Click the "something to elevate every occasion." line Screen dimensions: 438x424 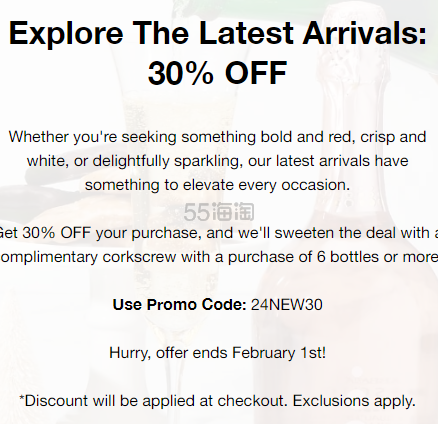click(x=217, y=185)
